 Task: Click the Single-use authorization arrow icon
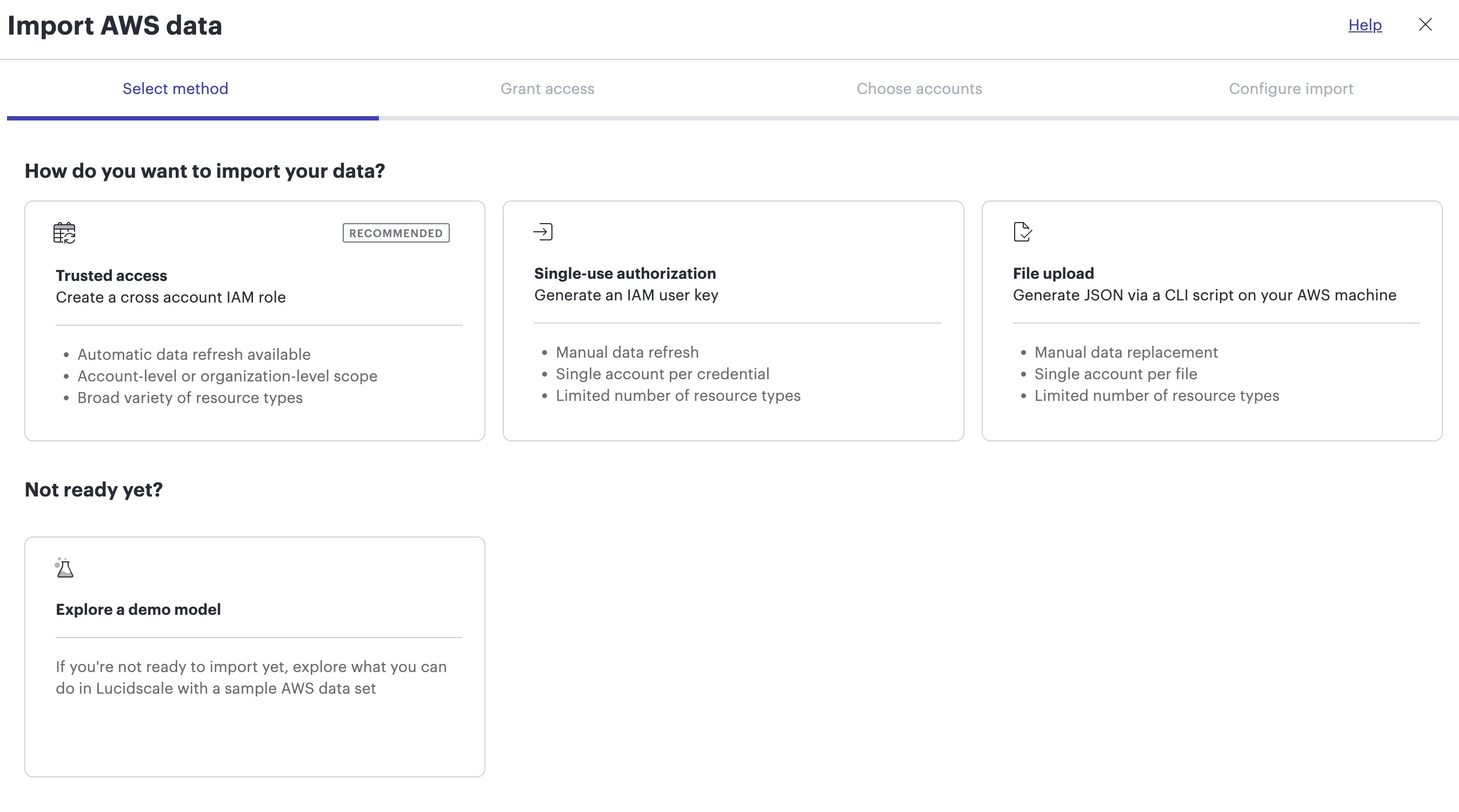coord(542,231)
